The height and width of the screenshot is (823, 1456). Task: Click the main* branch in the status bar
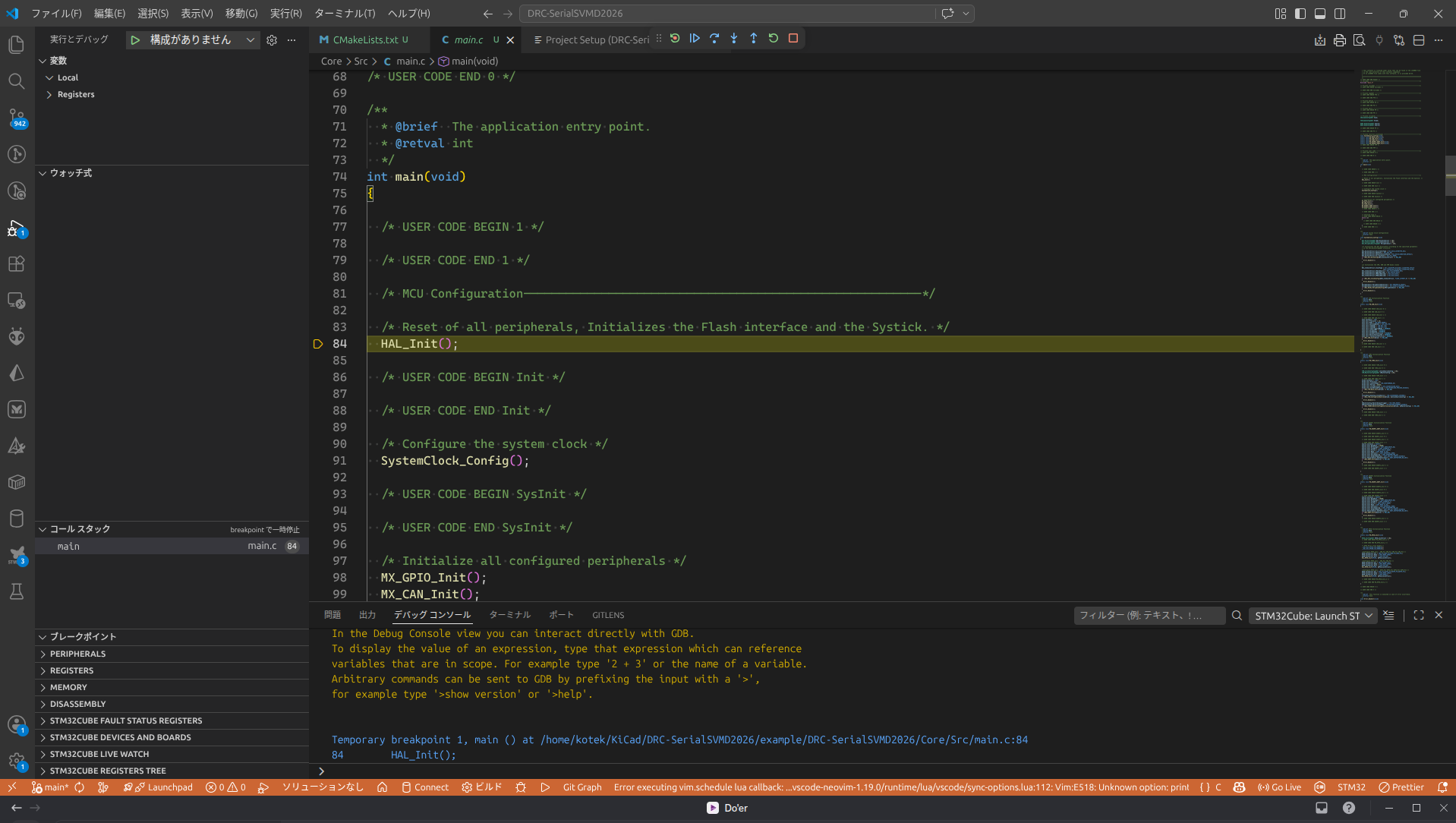pyautogui.click(x=50, y=787)
